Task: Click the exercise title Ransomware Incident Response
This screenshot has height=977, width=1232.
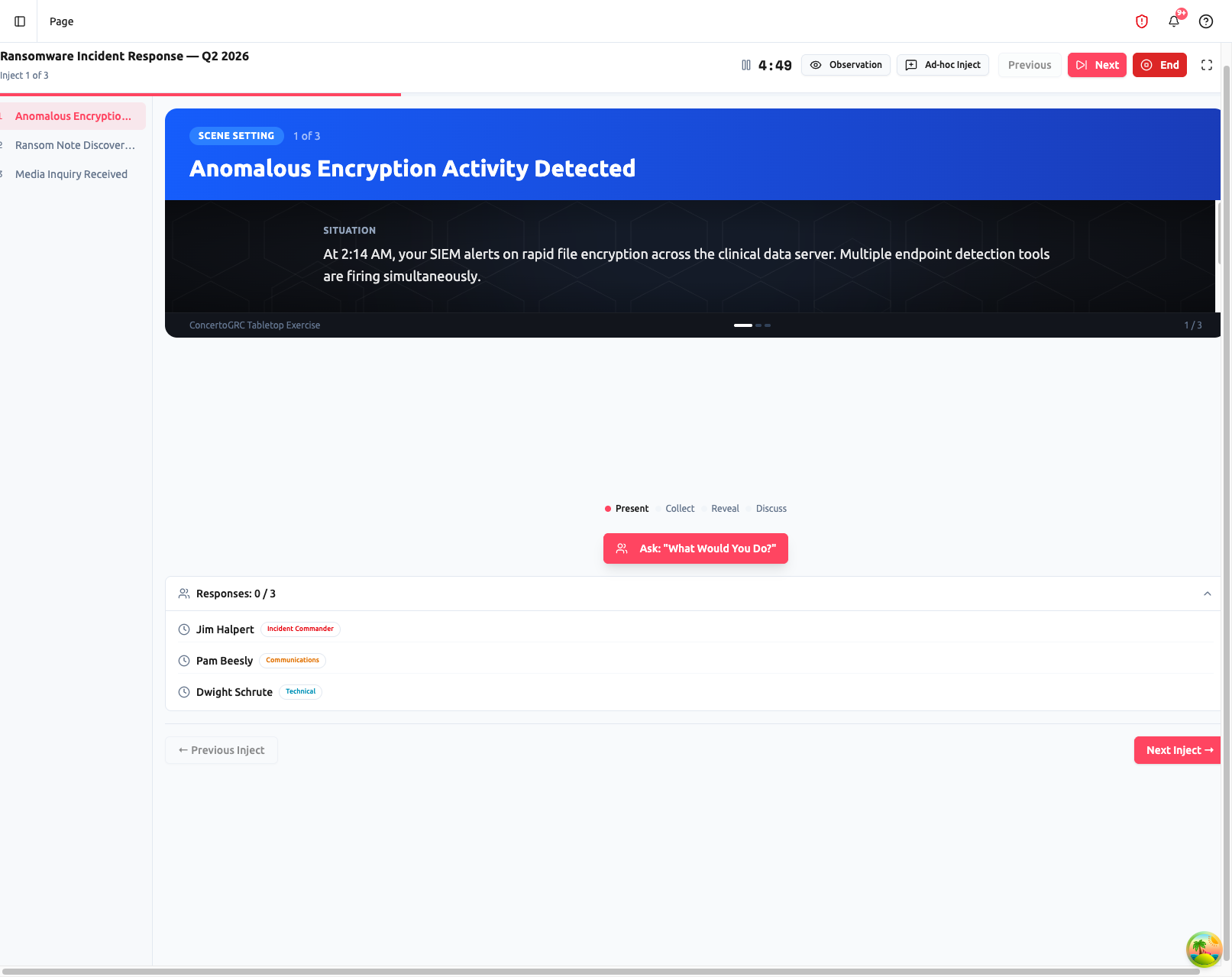Action: 124,57
